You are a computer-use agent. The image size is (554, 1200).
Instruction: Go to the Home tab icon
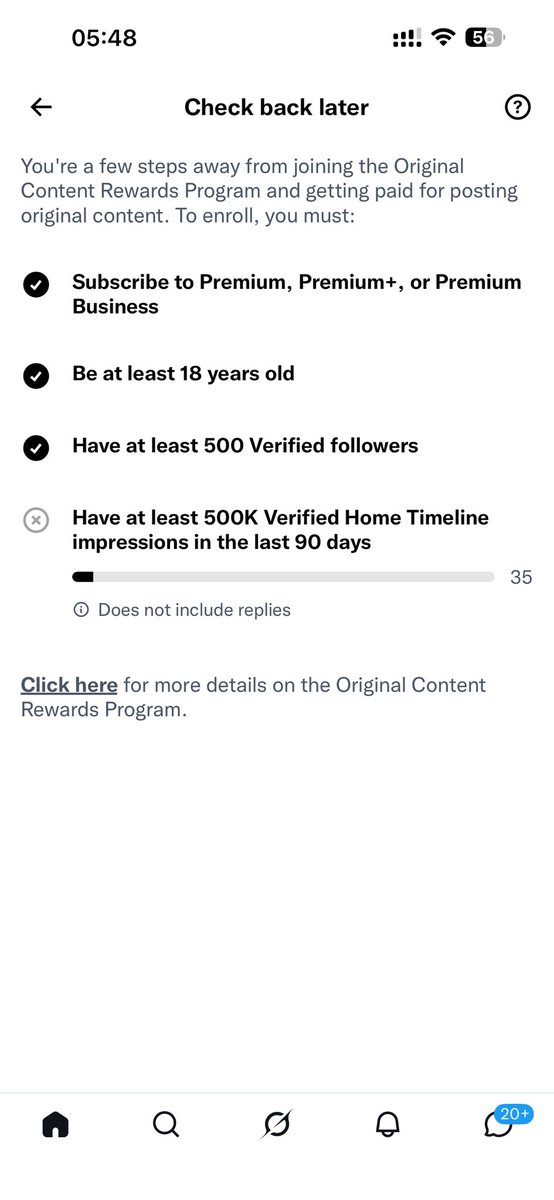(56, 1125)
